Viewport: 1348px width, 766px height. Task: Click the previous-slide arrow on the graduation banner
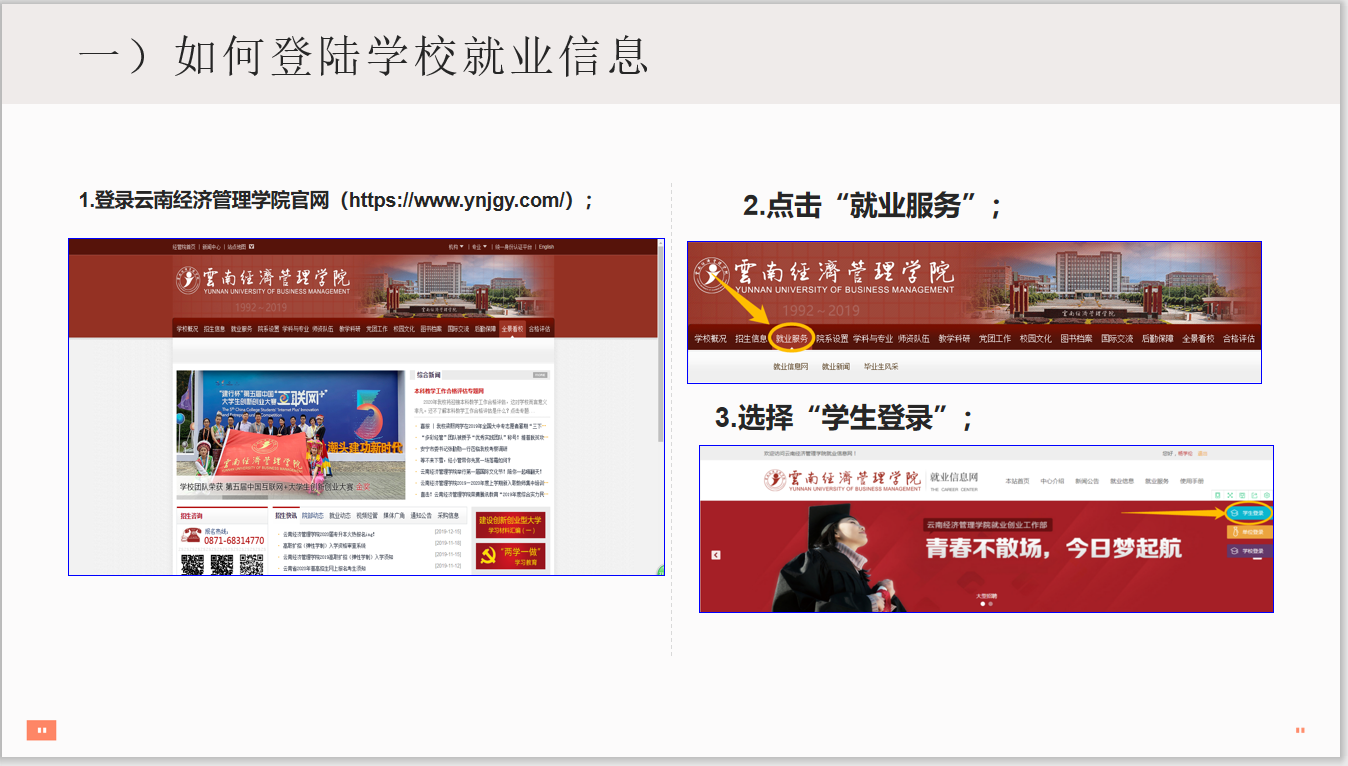point(716,555)
